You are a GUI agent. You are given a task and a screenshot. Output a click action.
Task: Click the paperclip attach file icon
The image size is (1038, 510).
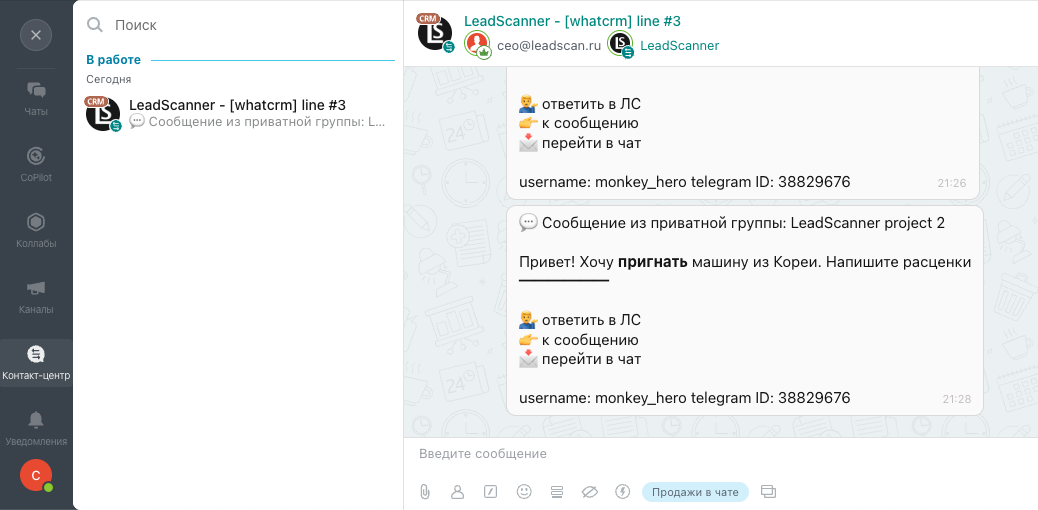425,492
